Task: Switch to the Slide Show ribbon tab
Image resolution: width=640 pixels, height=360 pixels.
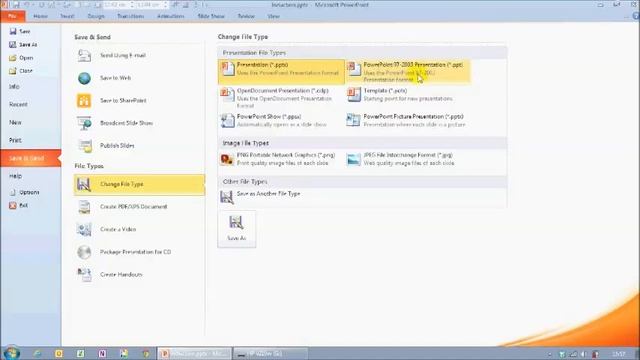Action: point(211,16)
